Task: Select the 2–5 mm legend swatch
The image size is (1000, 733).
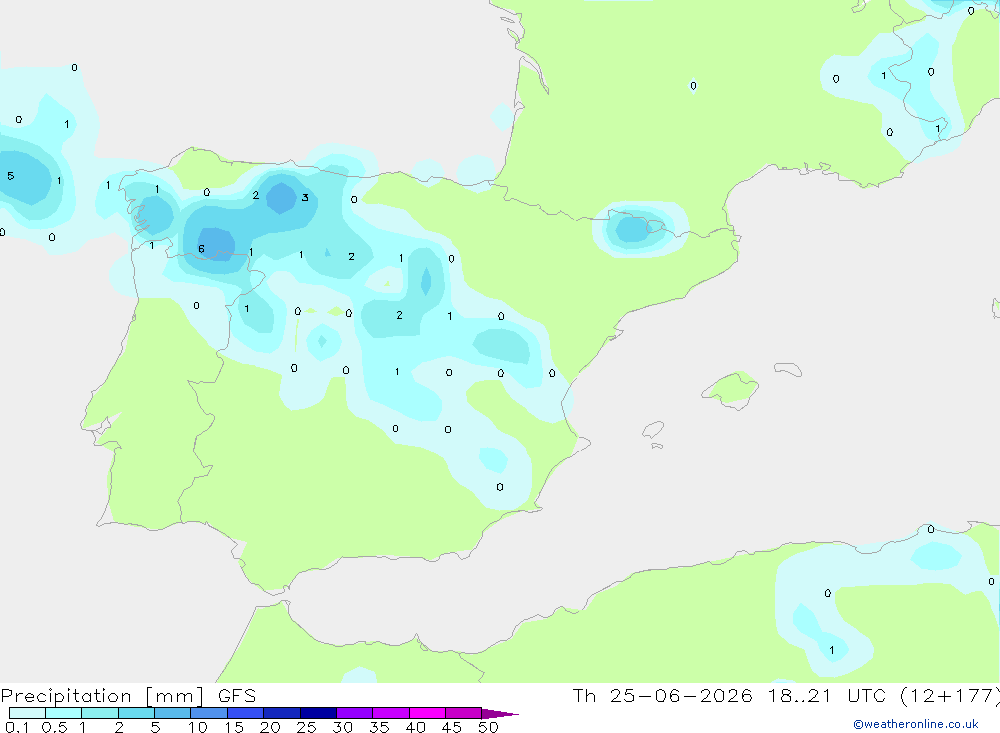Action: (x=136, y=713)
